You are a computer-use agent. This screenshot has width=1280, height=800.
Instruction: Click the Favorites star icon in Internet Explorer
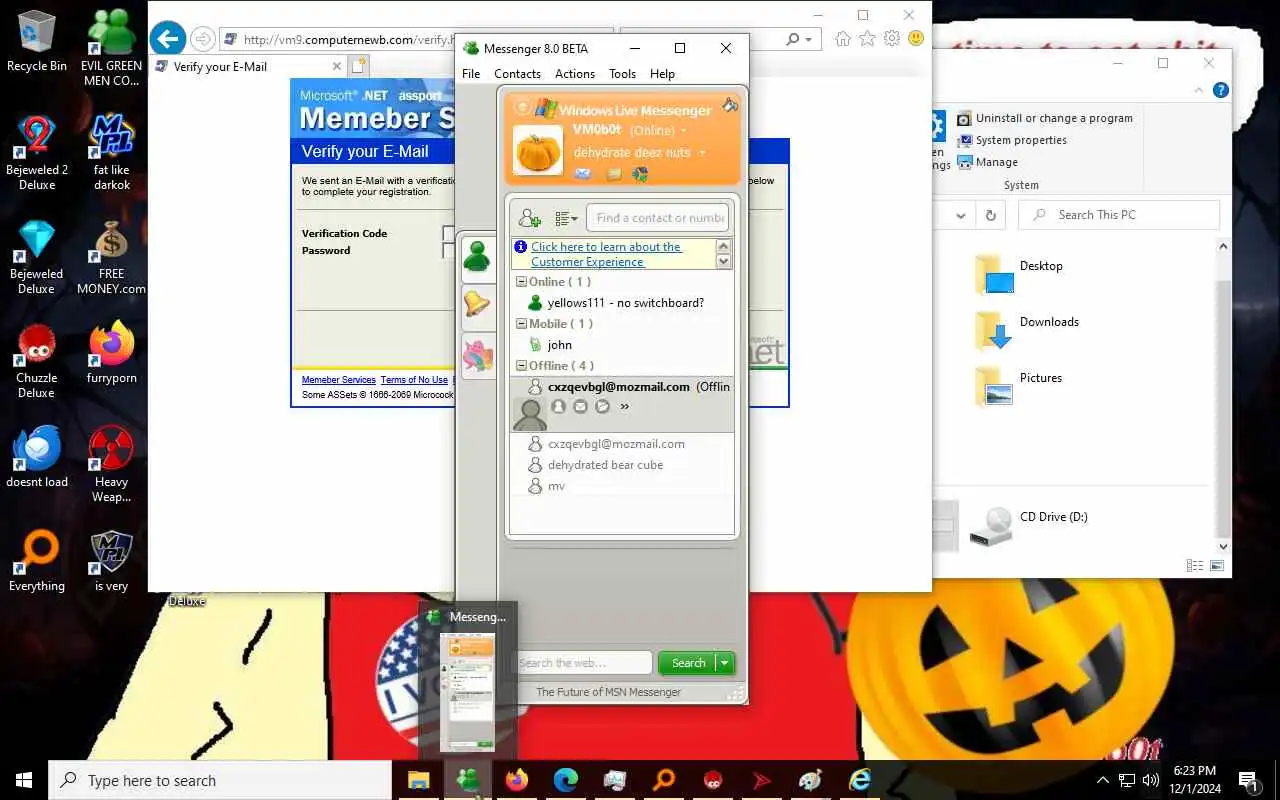[x=867, y=39]
